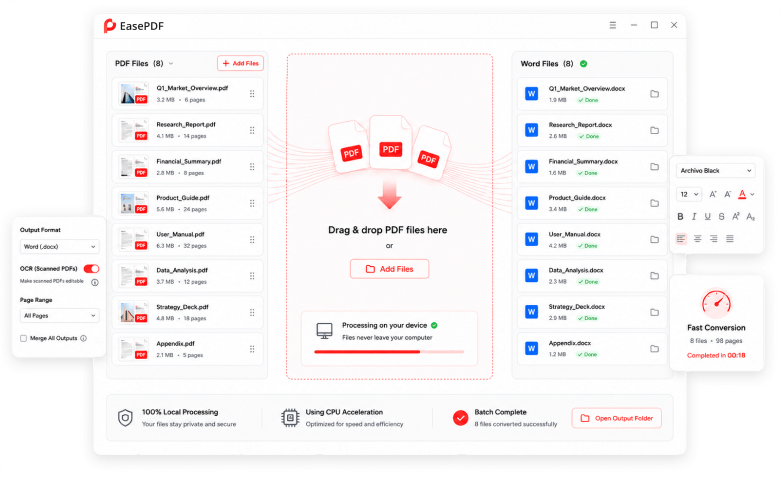The height and width of the screenshot is (480, 780).
Task: Click the EasePDF logo
Action: [133, 26]
